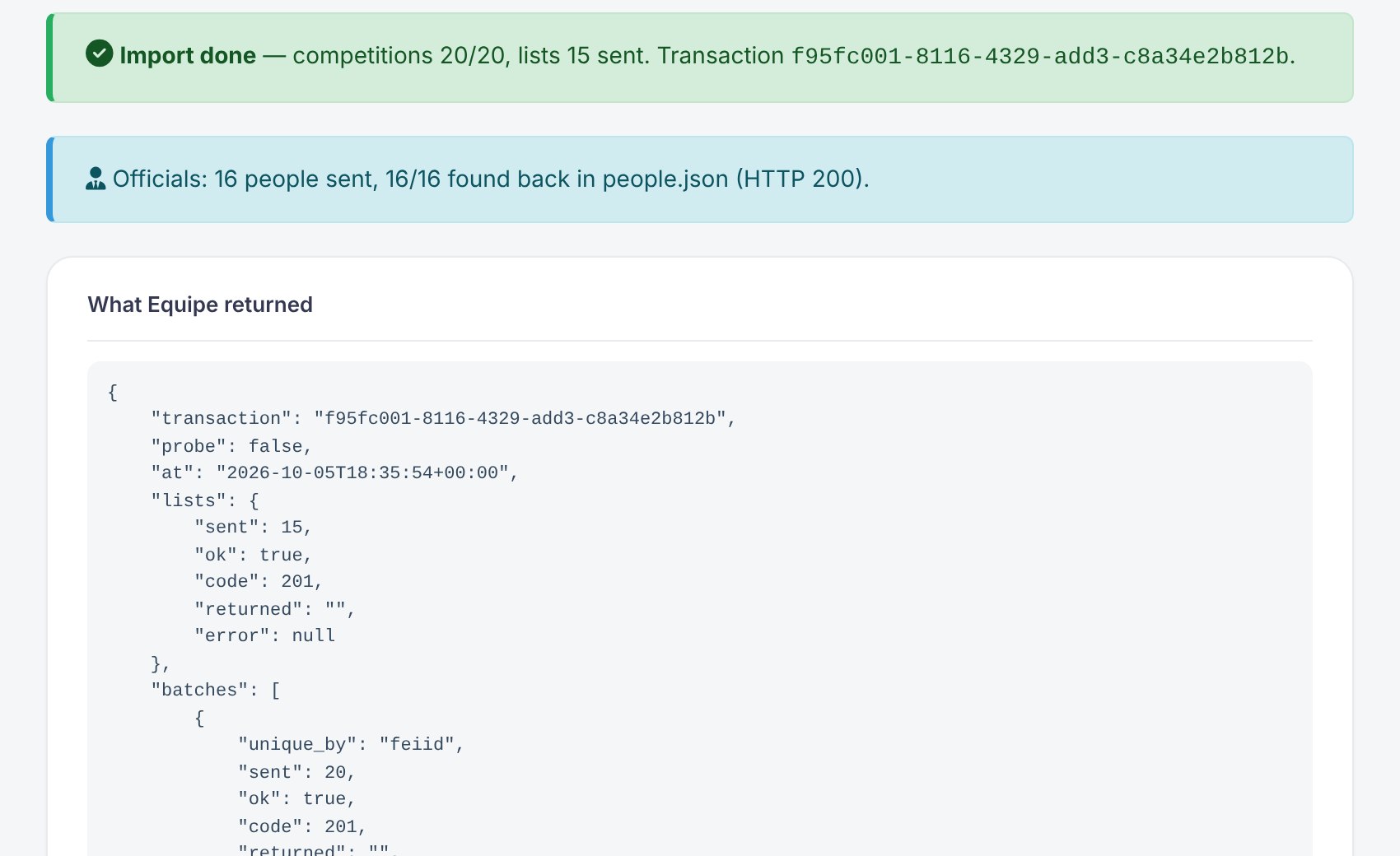Click the "code": 201 line under batches

[302, 826]
